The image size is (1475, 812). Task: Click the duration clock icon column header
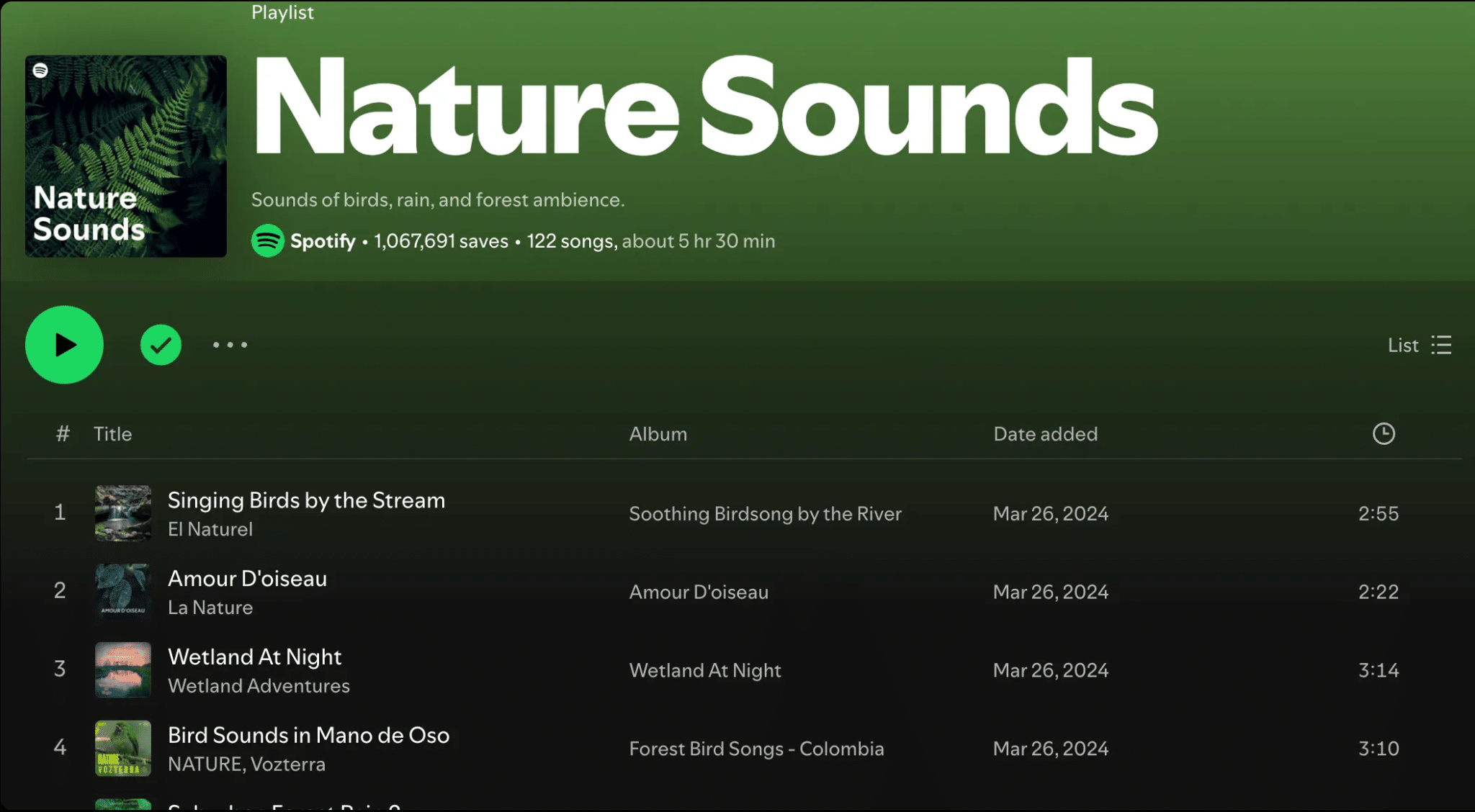(1384, 433)
